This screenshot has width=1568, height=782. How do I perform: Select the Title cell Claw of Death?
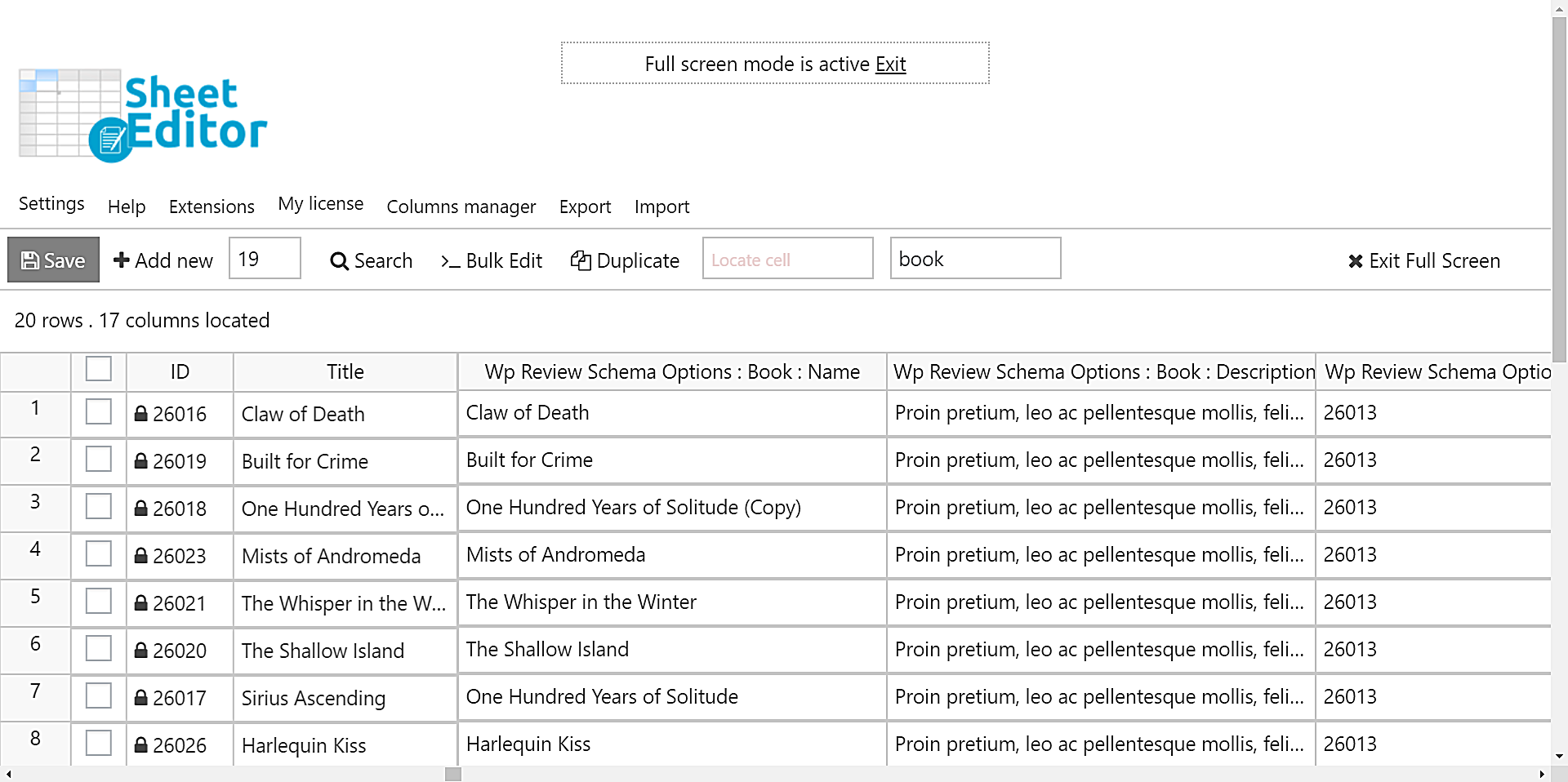coord(345,414)
